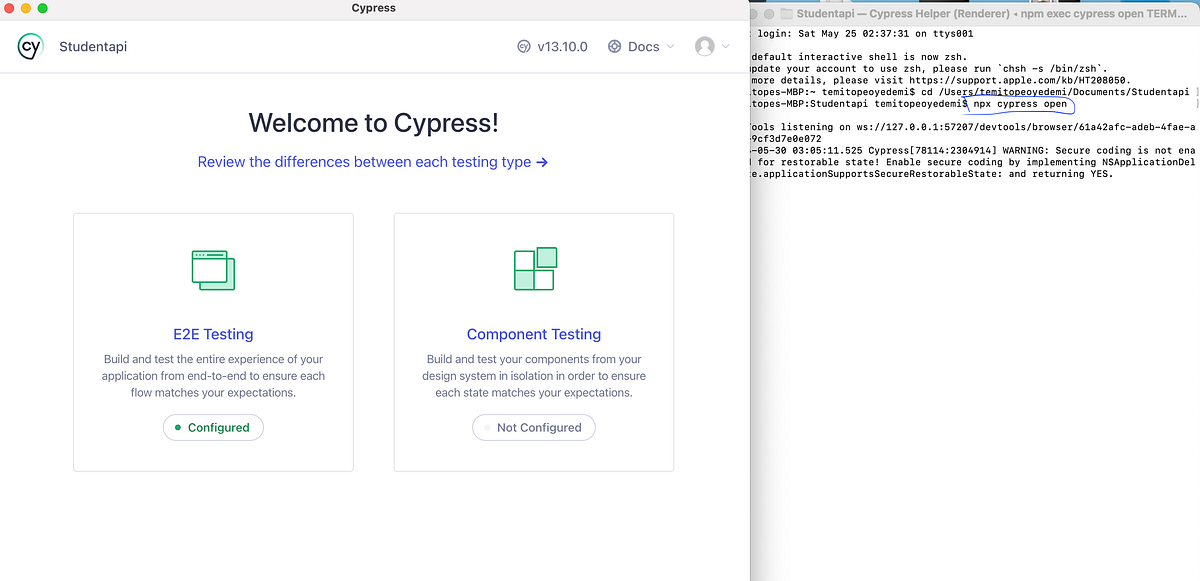1200x581 pixels.
Task: Open the review testing type differences link
Action: click(373, 161)
